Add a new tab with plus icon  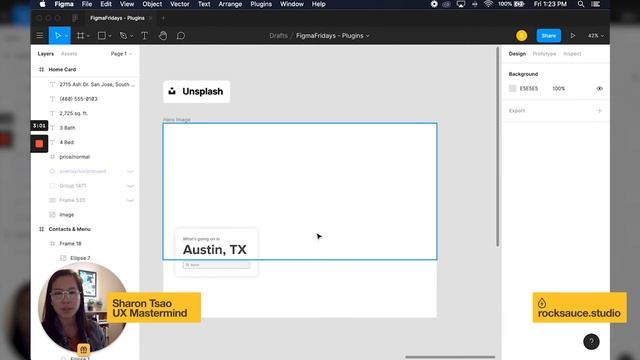pyautogui.click(x=163, y=18)
